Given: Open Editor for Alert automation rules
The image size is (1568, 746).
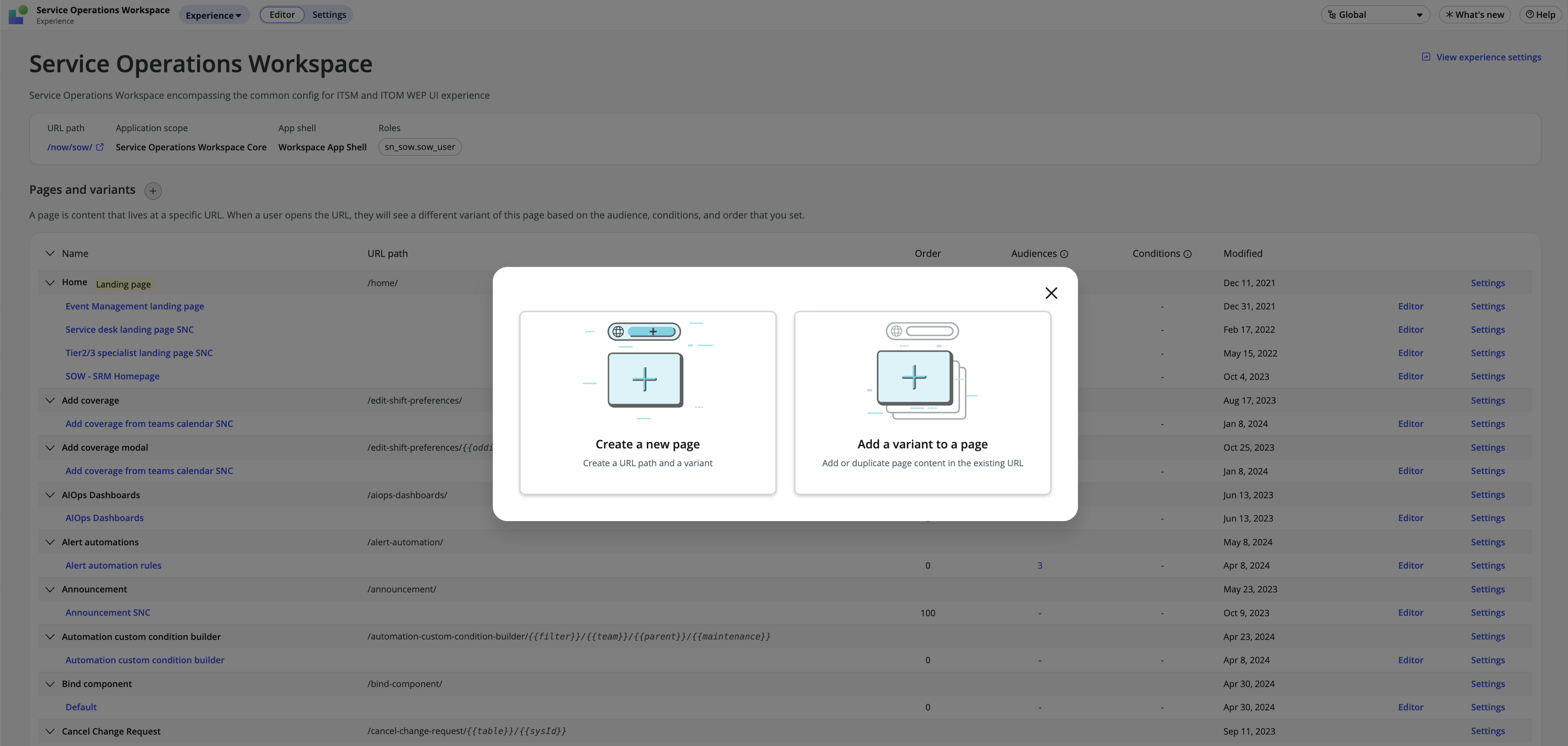Looking at the screenshot, I should [x=1410, y=566].
